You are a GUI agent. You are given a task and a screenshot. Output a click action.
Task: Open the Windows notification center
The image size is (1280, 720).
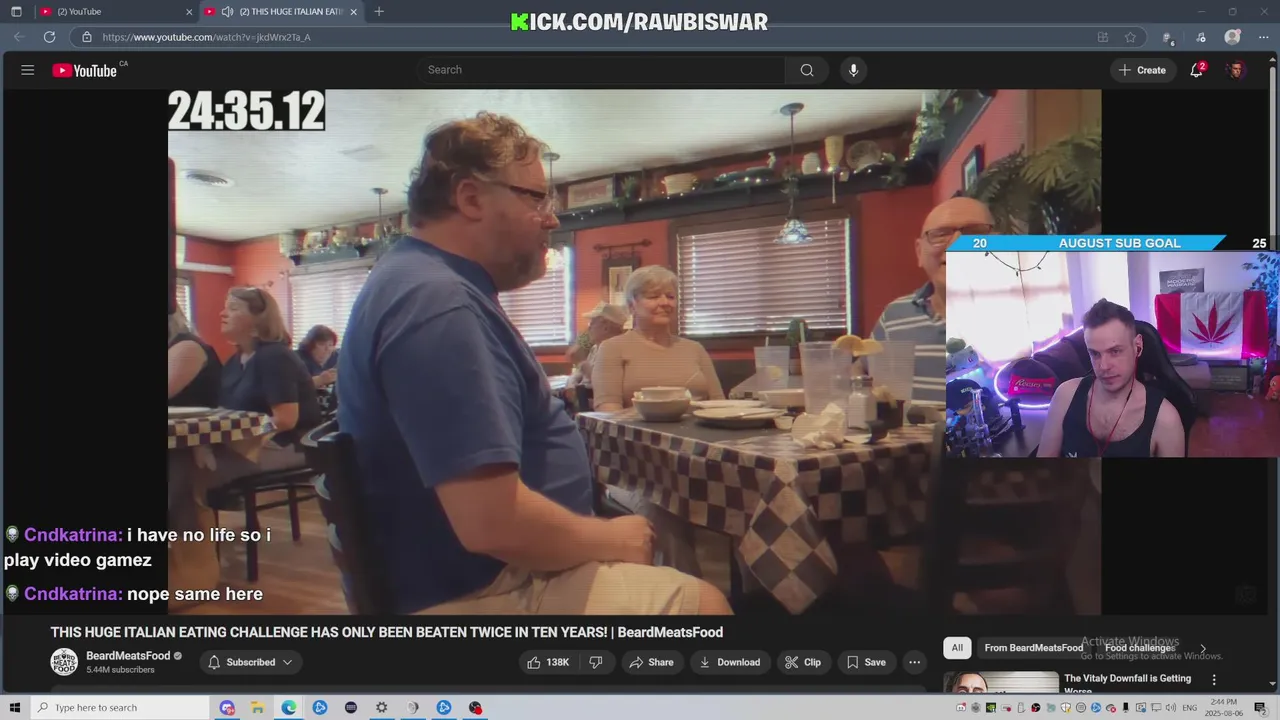[1260, 708]
